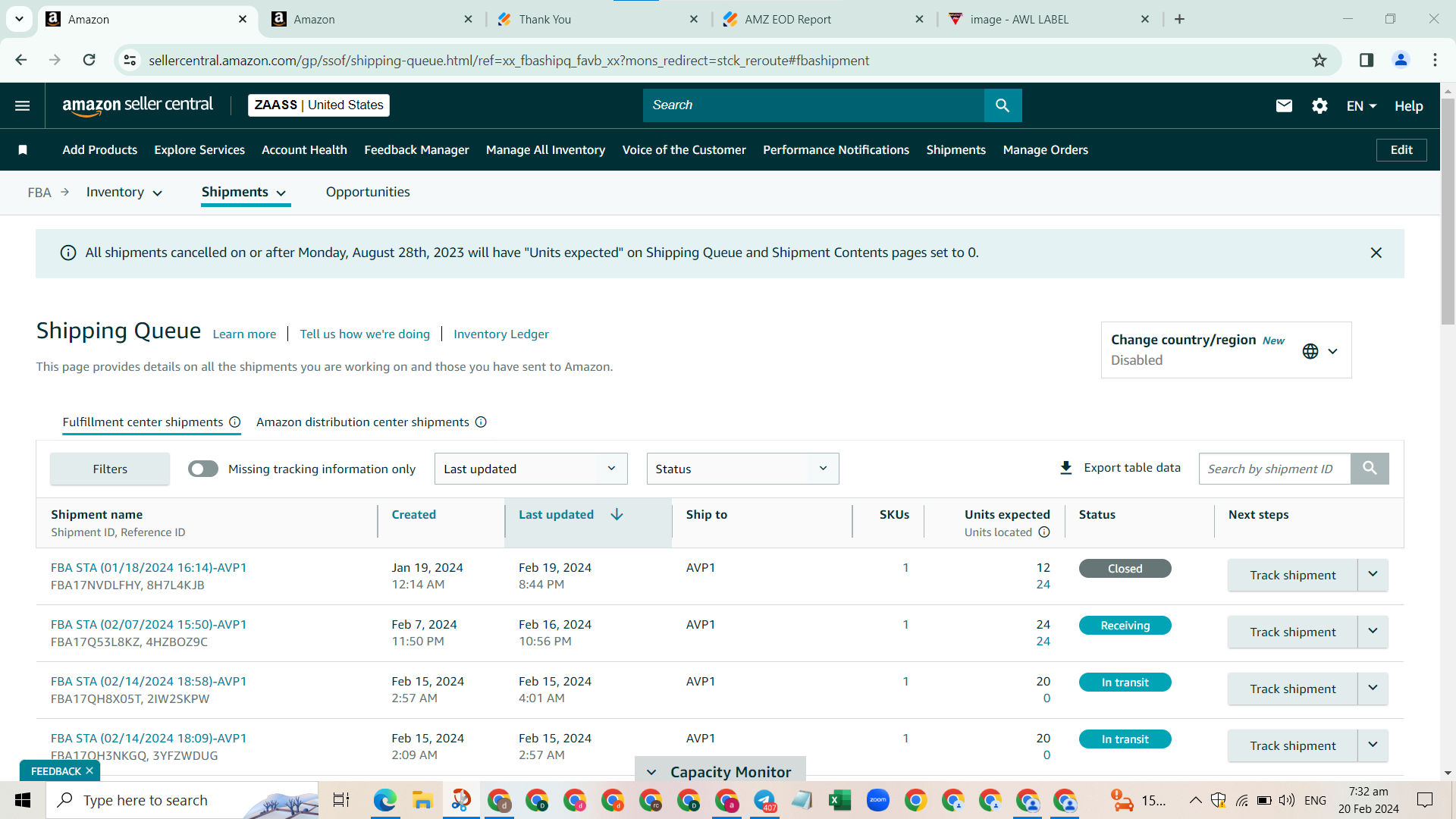Viewport: 1456px width, 819px height.
Task: Expand the Change country/region chevron
Action: tap(1332, 351)
